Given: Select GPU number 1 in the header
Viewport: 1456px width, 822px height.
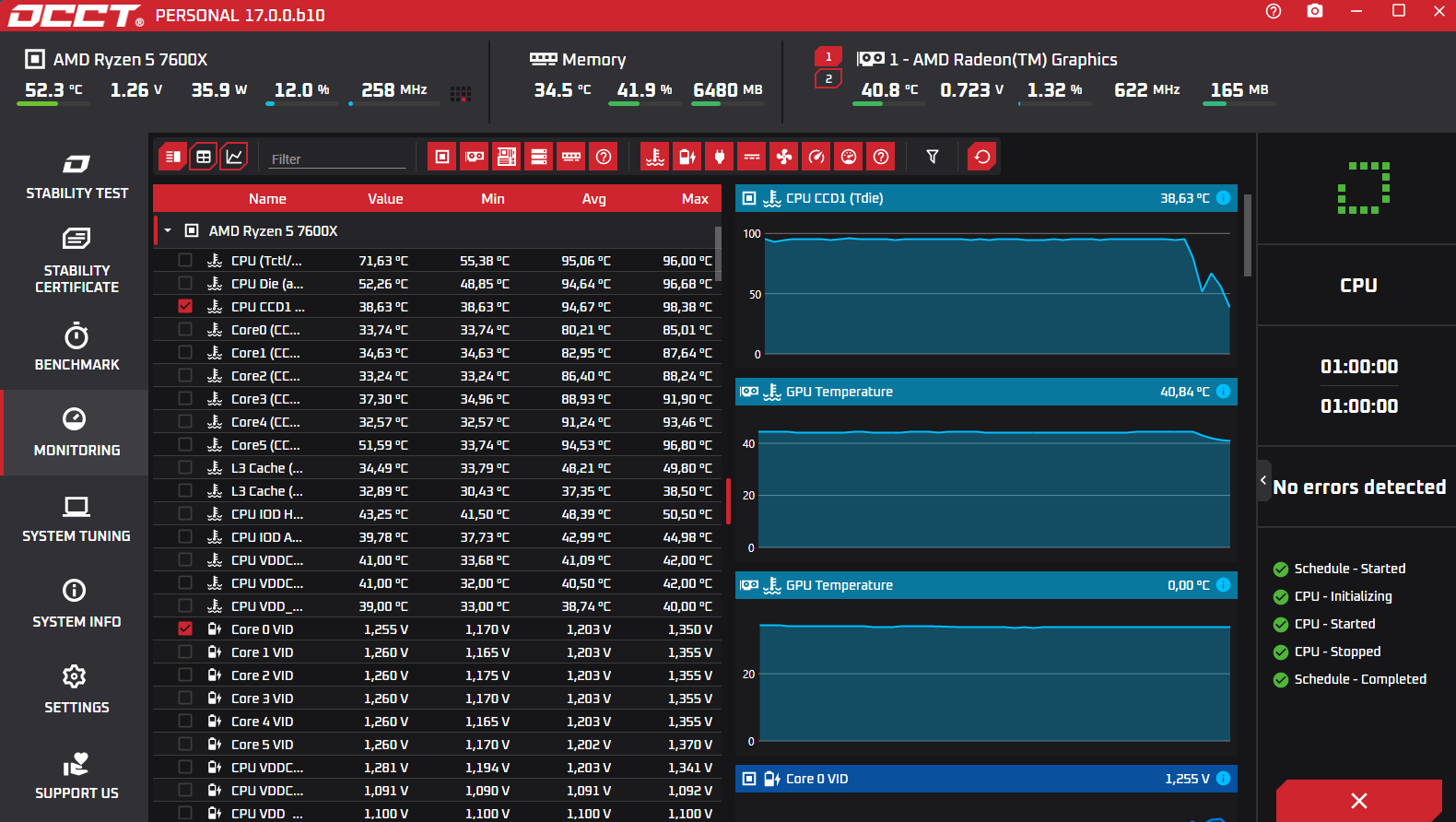Looking at the screenshot, I should [x=828, y=57].
